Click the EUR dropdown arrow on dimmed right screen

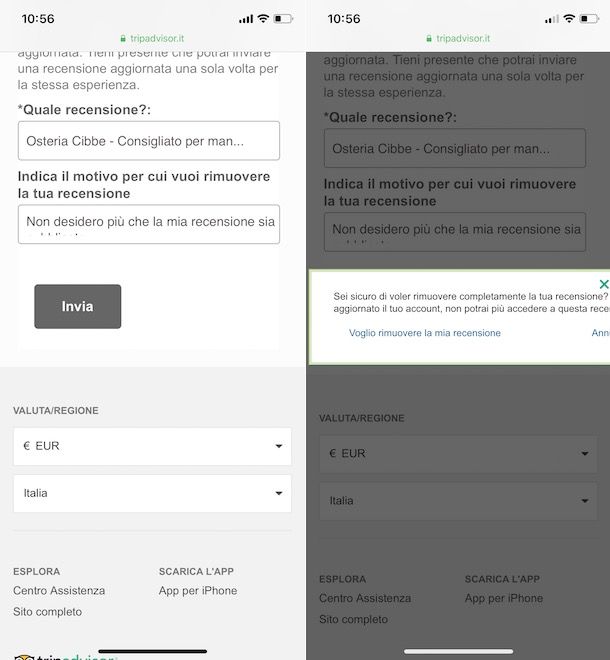coord(585,454)
